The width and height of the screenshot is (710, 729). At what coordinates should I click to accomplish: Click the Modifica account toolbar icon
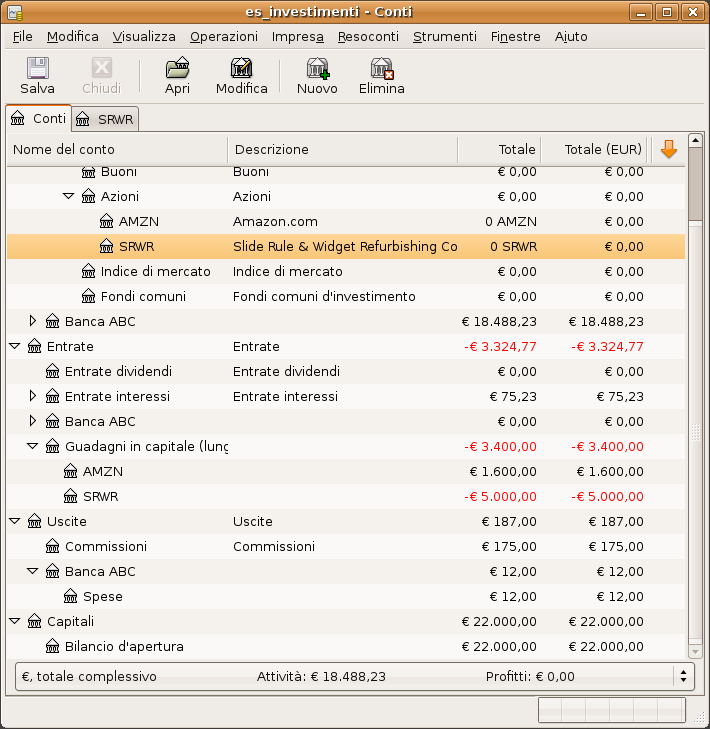click(x=242, y=68)
